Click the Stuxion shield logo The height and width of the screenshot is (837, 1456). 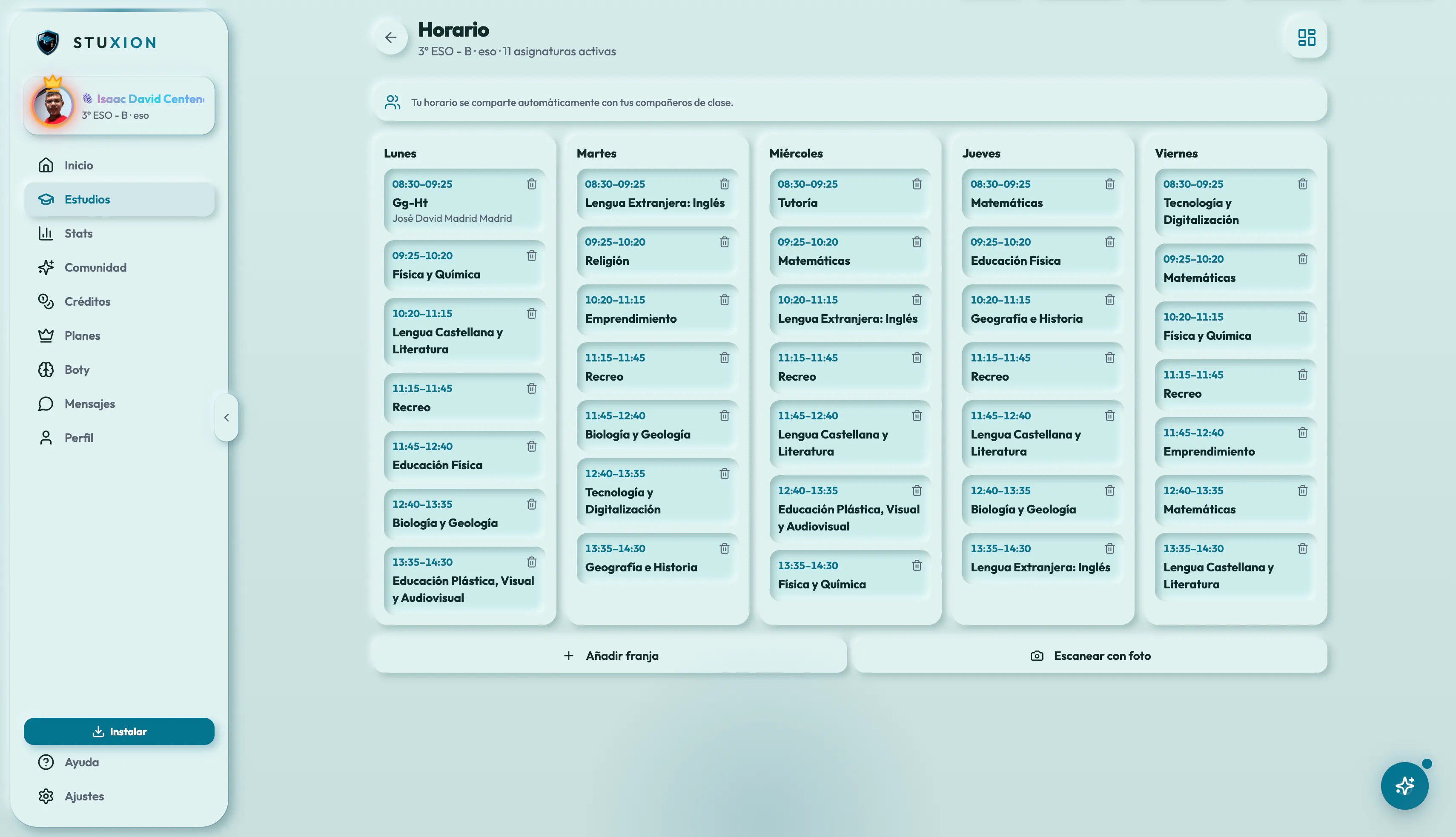tap(48, 43)
